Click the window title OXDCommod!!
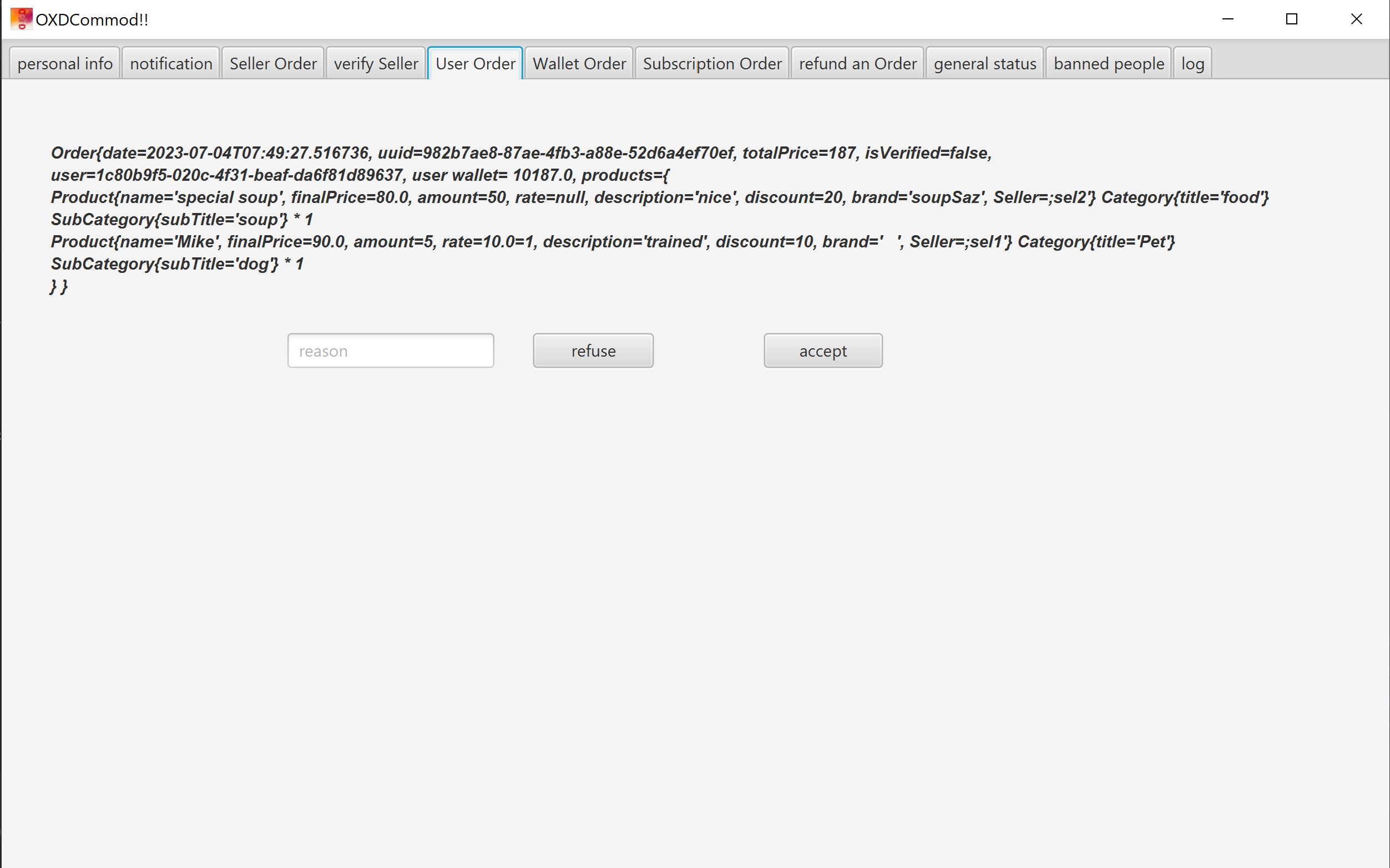The height and width of the screenshot is (868, 1390). pyautogui.click(x=92, y=20)
